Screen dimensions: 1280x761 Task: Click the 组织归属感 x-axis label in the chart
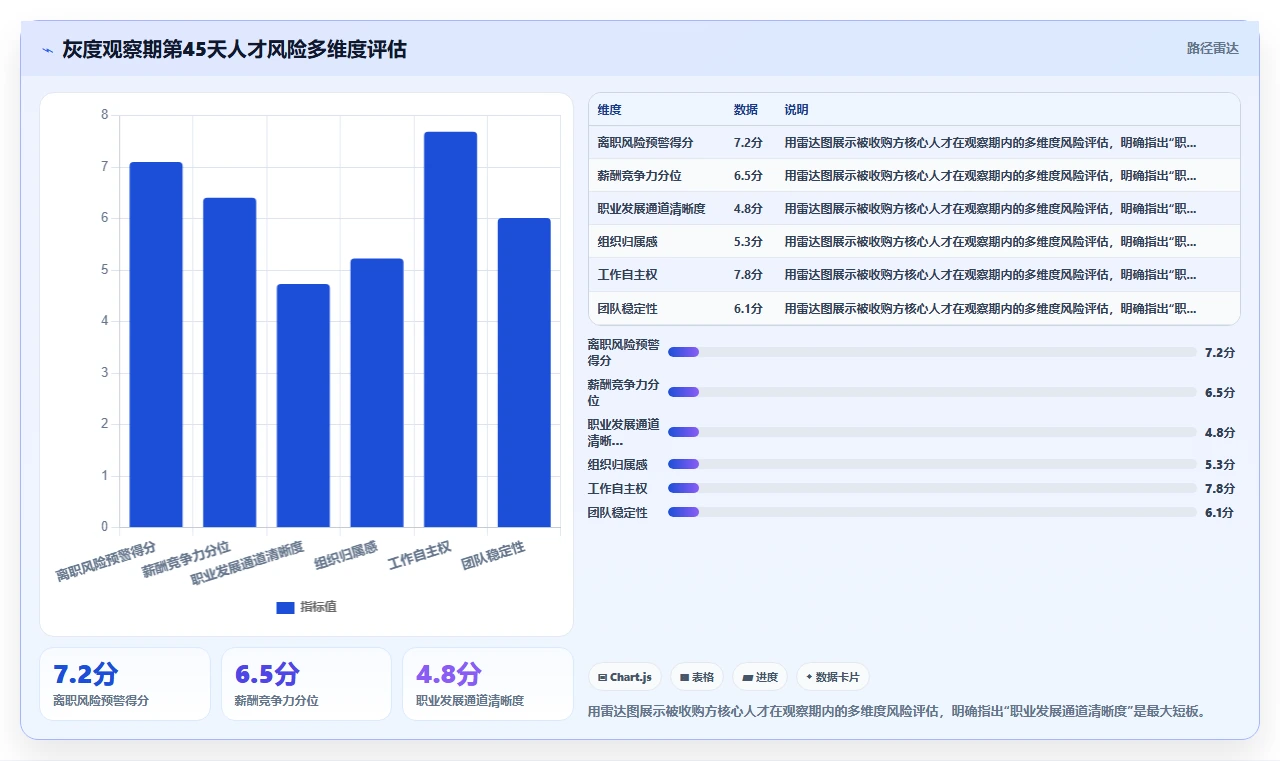(x=346, y=554)
